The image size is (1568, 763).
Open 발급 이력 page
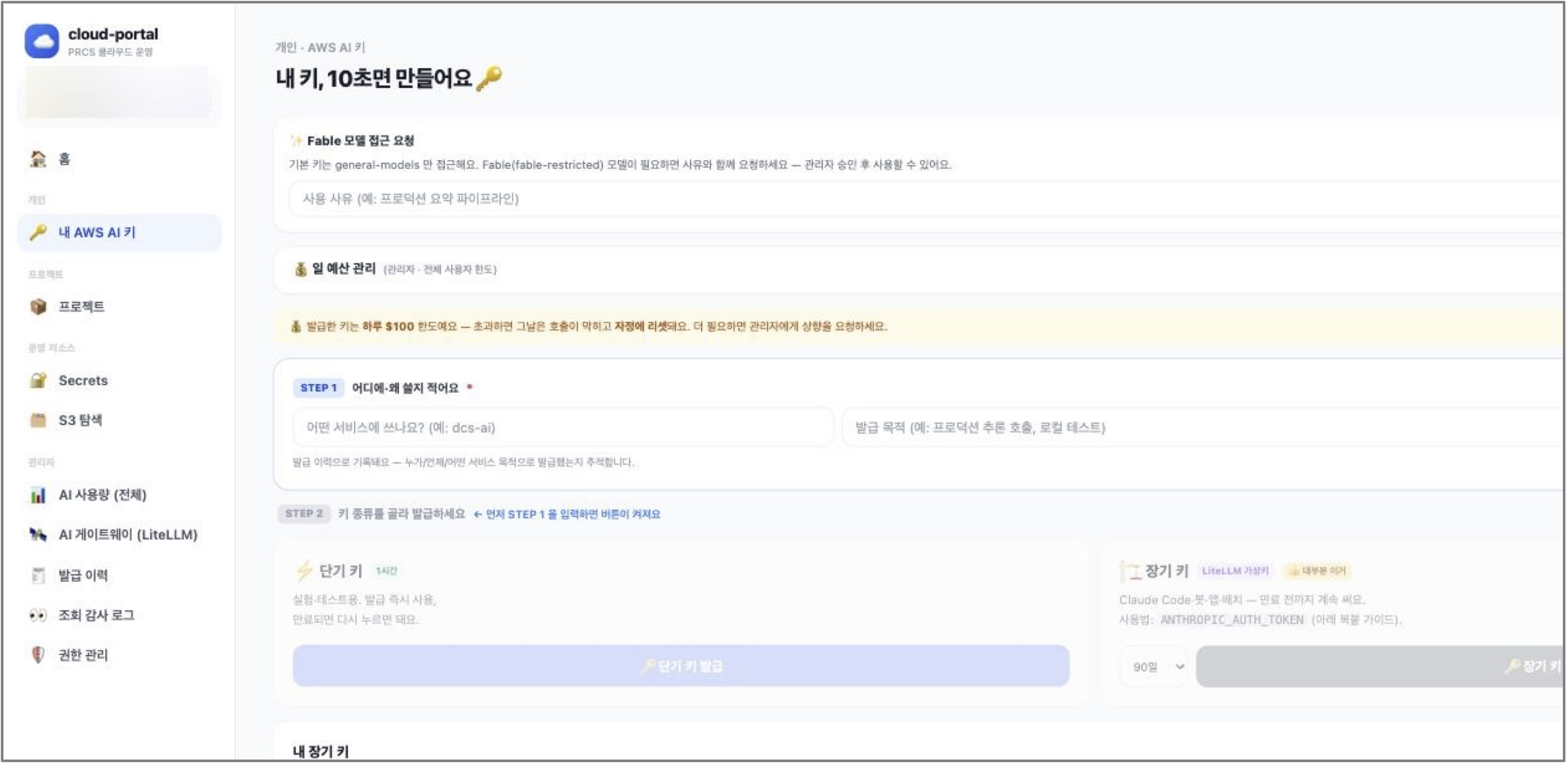(x=119, y=575)
